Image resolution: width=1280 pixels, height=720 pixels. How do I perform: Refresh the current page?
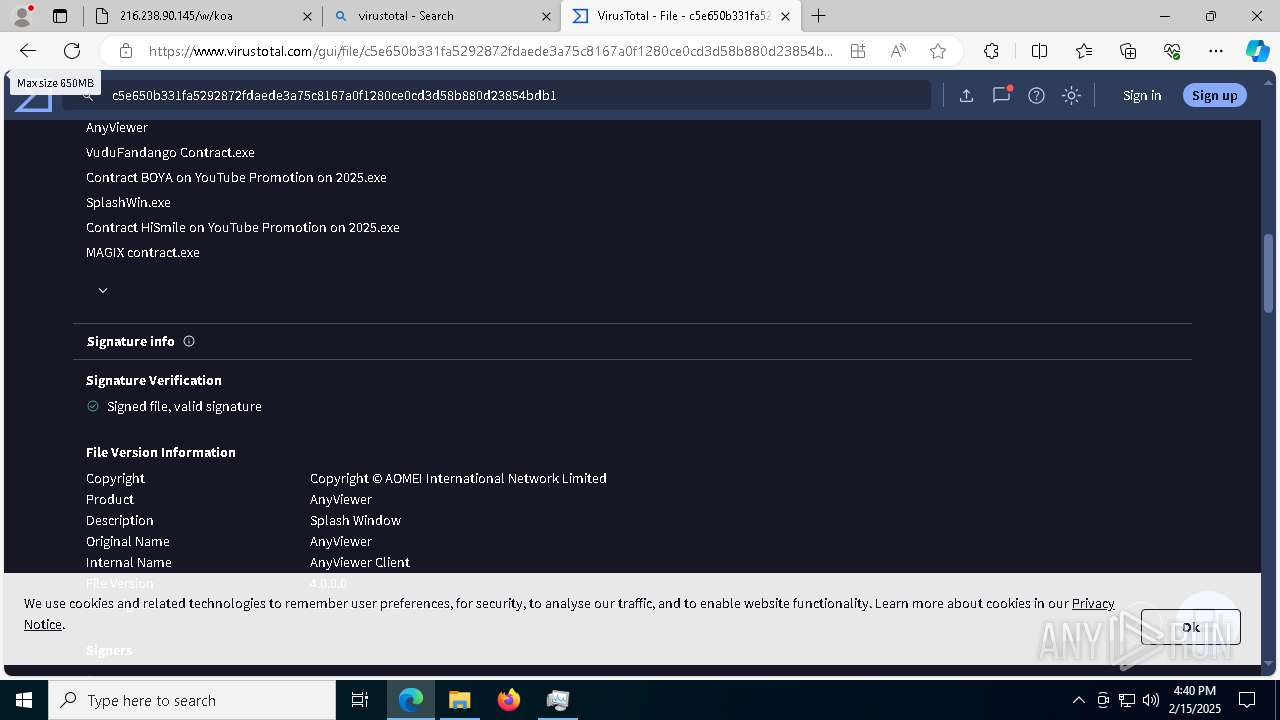pyautogui.click(x=72, y=51)
